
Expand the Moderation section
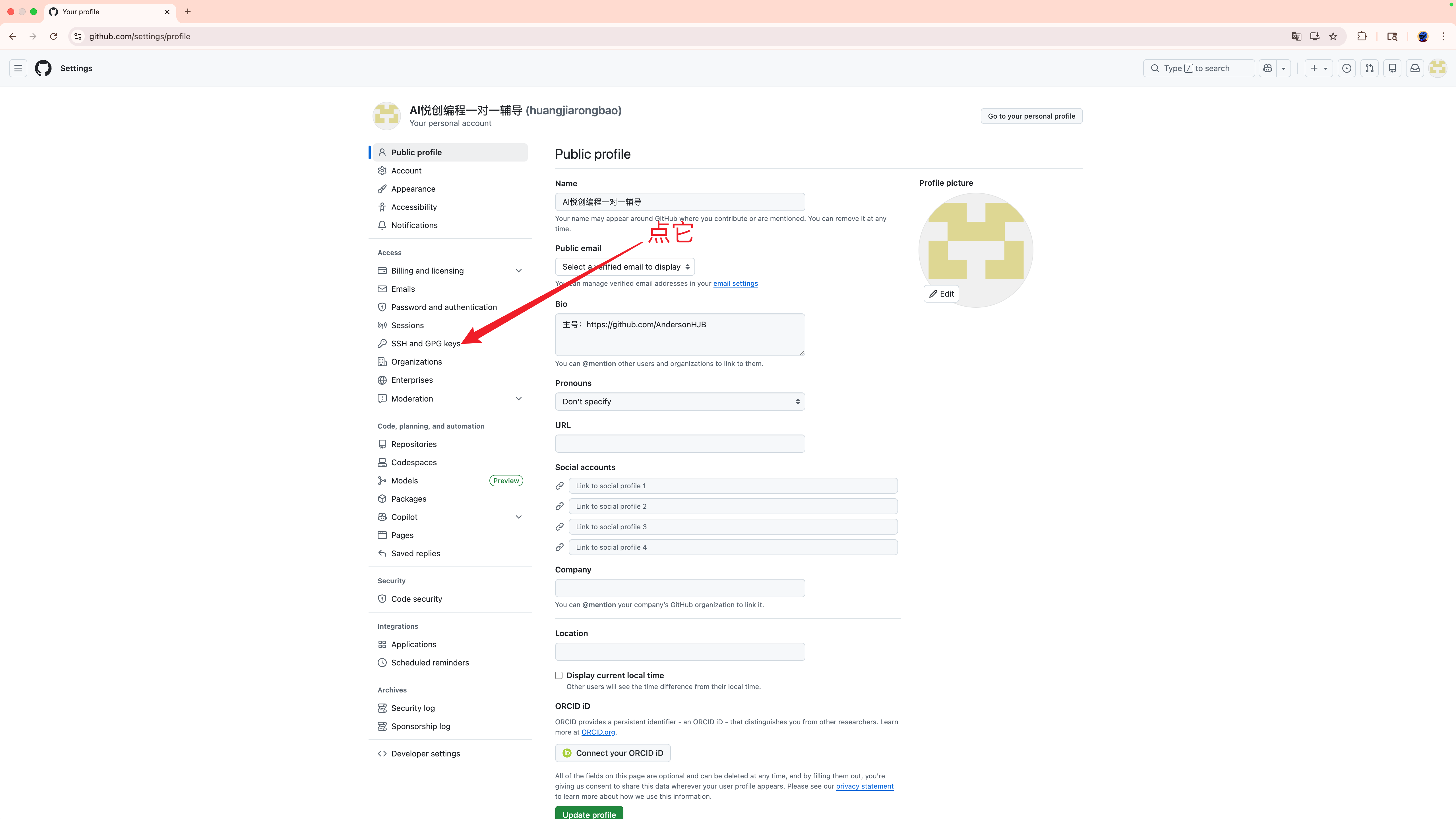450,398
